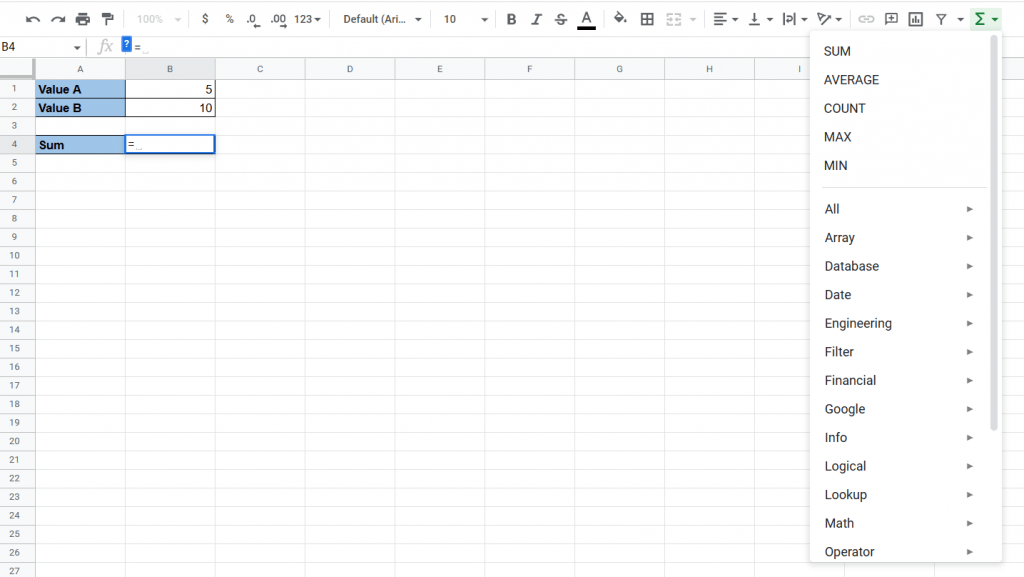Open the font family dropdown

click(380, 18)
